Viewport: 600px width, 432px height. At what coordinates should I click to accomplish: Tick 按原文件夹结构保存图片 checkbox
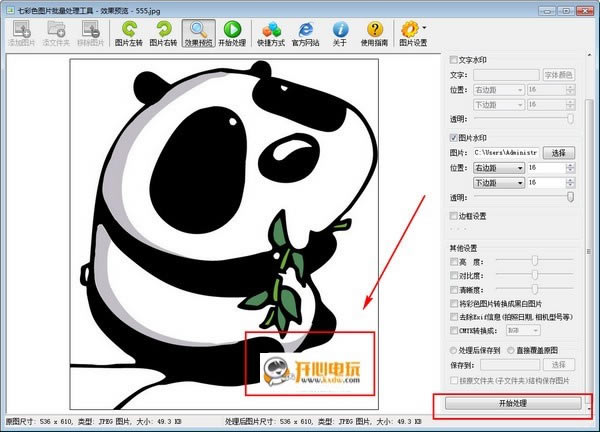(x=454, y=380)
